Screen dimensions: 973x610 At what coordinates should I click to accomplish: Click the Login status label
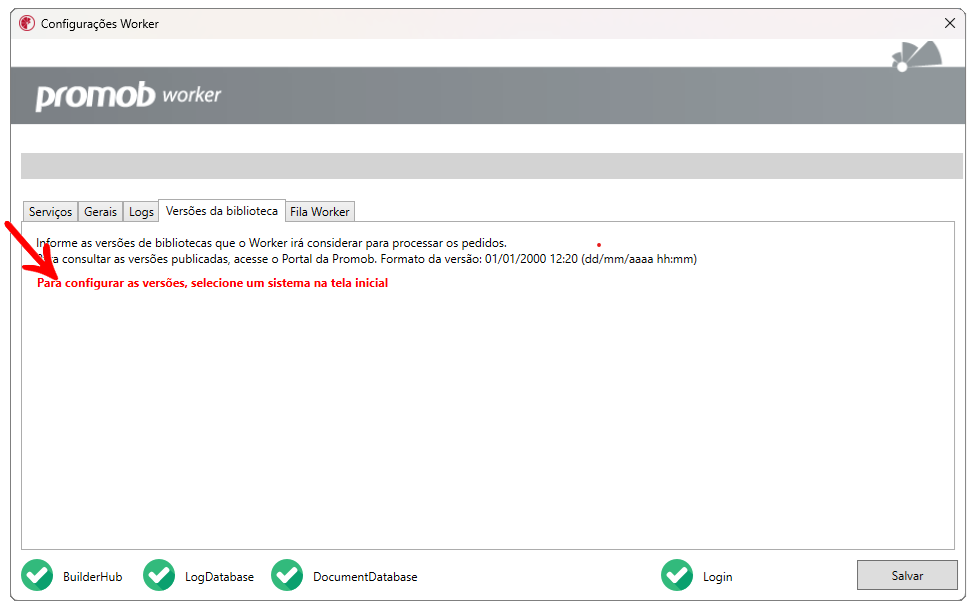(x=717, y=576)
